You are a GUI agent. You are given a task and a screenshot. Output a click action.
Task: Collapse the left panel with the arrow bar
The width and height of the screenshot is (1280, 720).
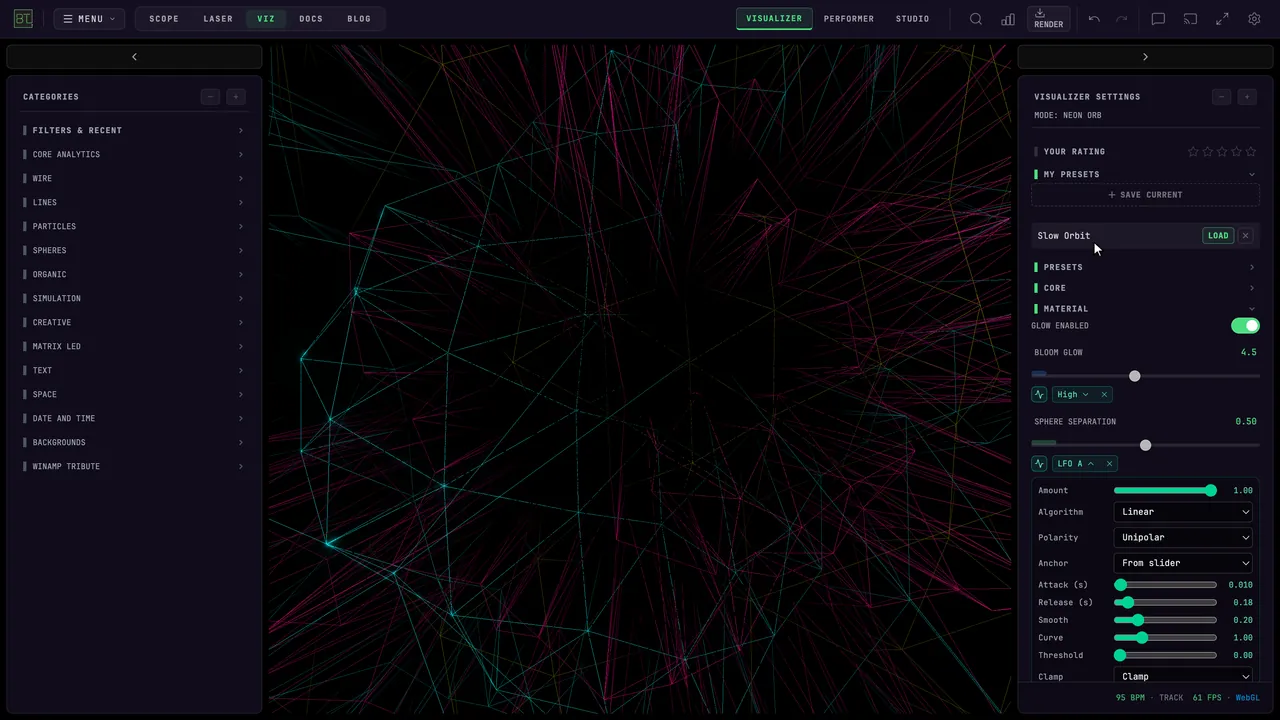(x=134, y=57)
